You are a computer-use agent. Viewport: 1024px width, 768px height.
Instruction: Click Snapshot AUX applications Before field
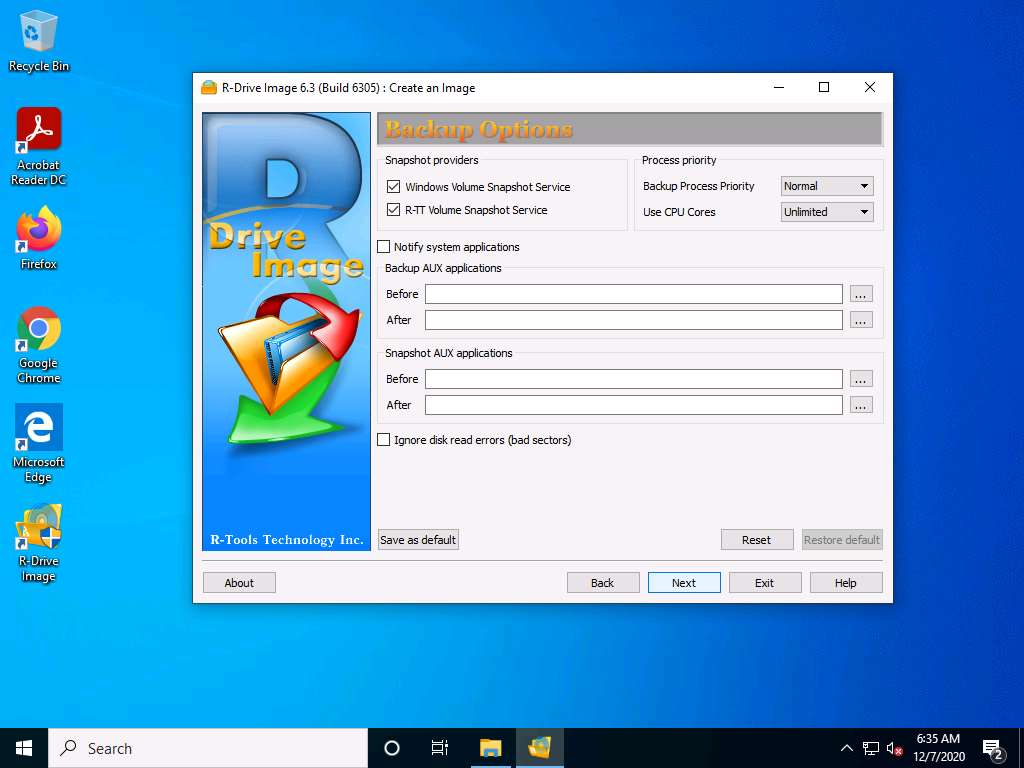633,379
